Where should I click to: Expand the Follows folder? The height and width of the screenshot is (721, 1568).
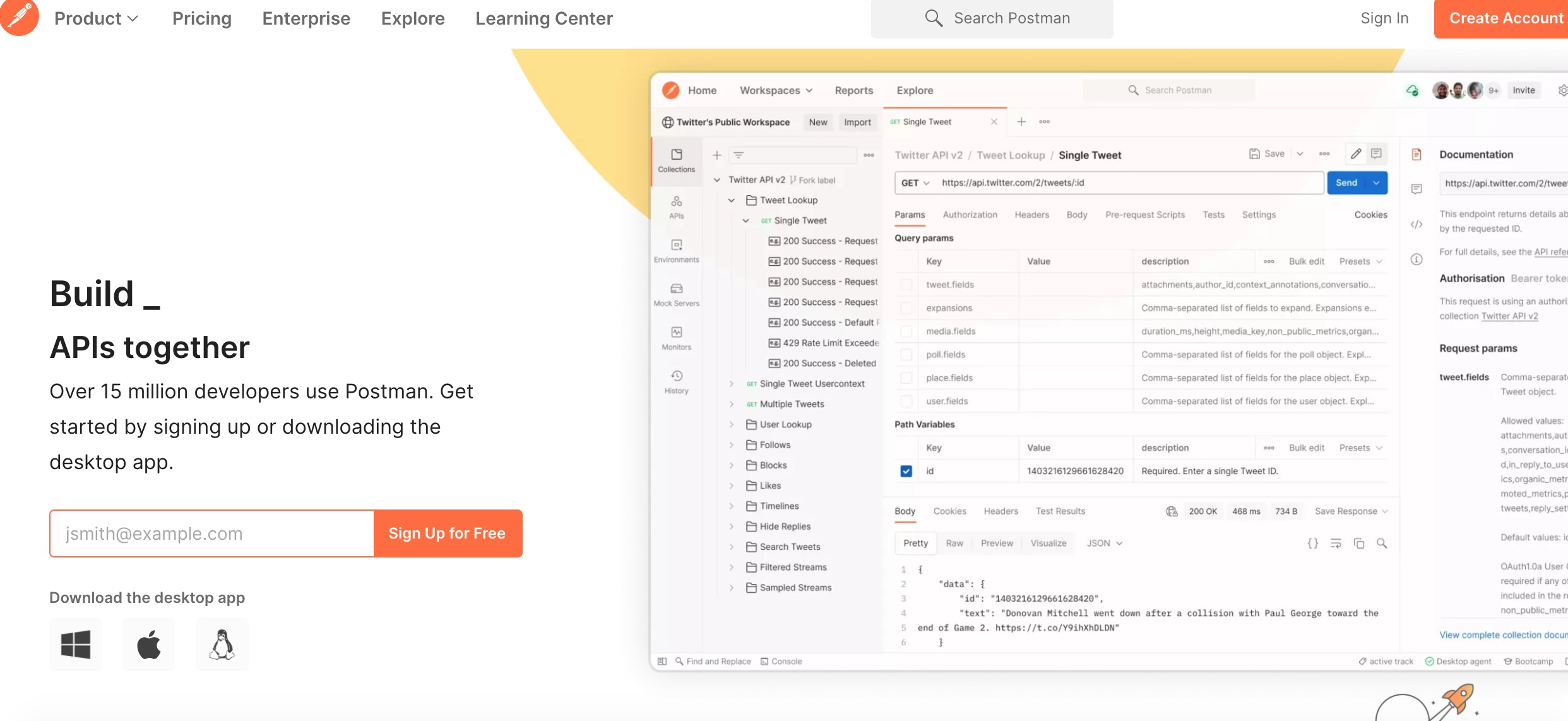[x=732, y=445]
